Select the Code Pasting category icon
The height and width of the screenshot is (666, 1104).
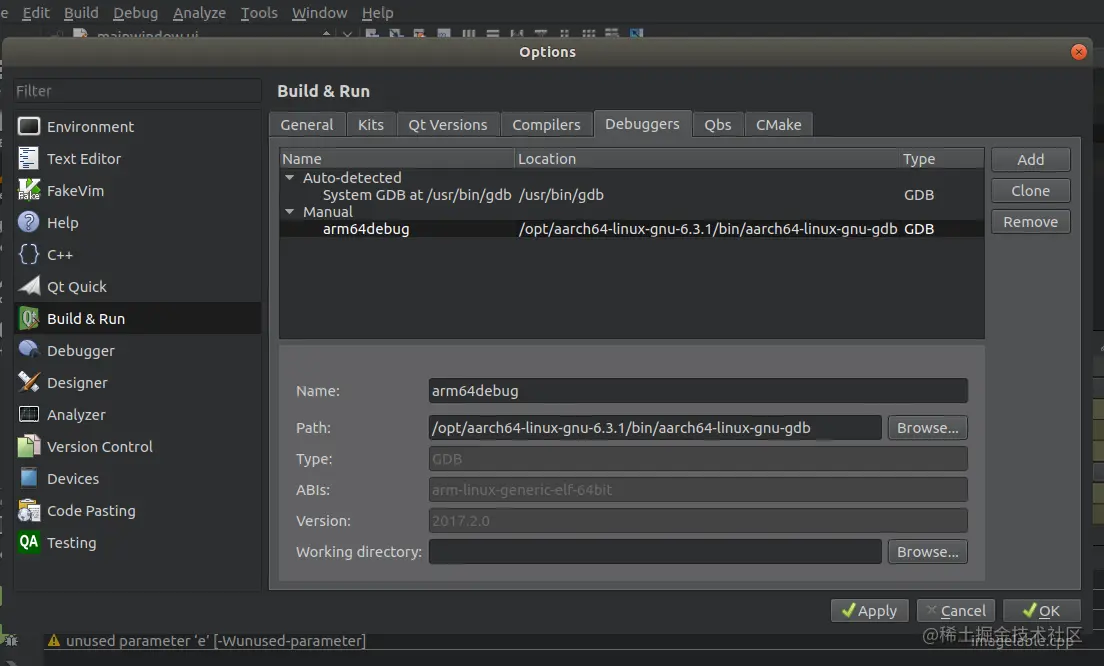pos(29,510)
